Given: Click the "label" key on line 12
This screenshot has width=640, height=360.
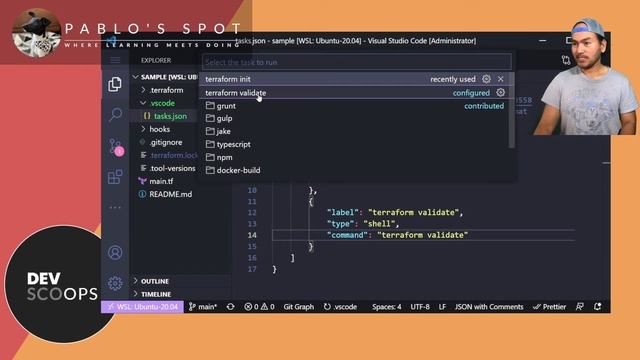Looking at the screenshot, I should click(343, 212).
